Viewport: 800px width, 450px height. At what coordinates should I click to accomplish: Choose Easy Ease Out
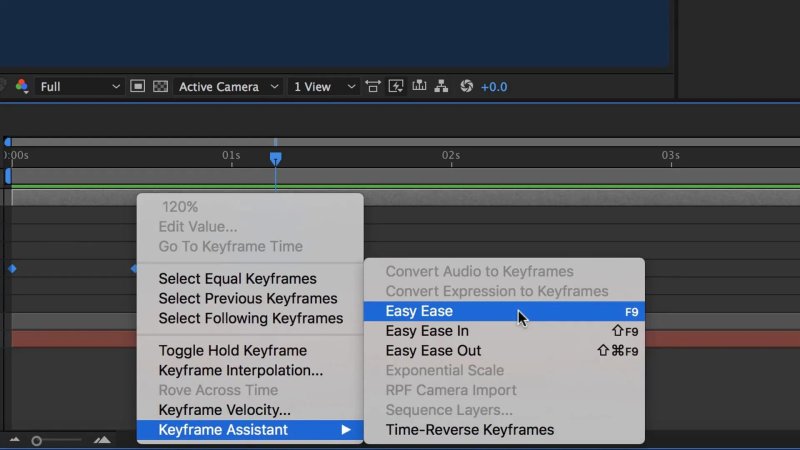[504, 351]
